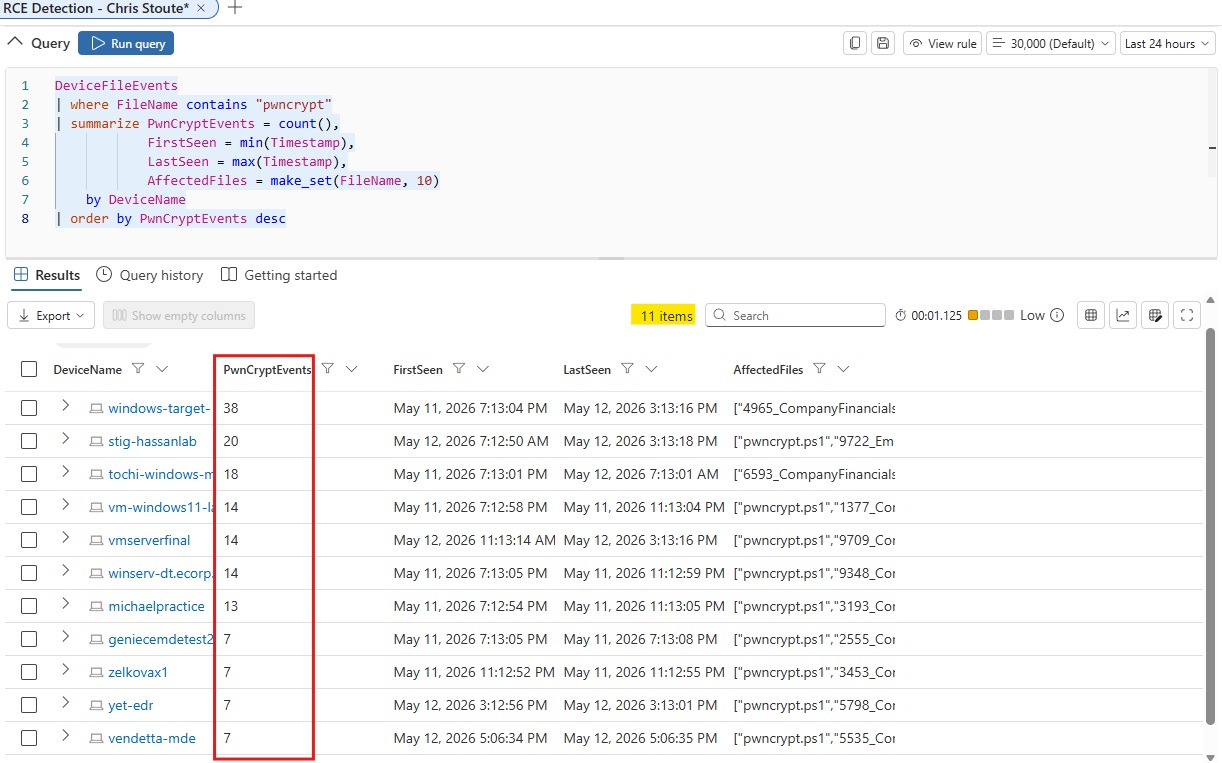Open the FirstSeen column chevron menu
The height and width of the screenshot is (763, 1222).
(x=482, y=369)
